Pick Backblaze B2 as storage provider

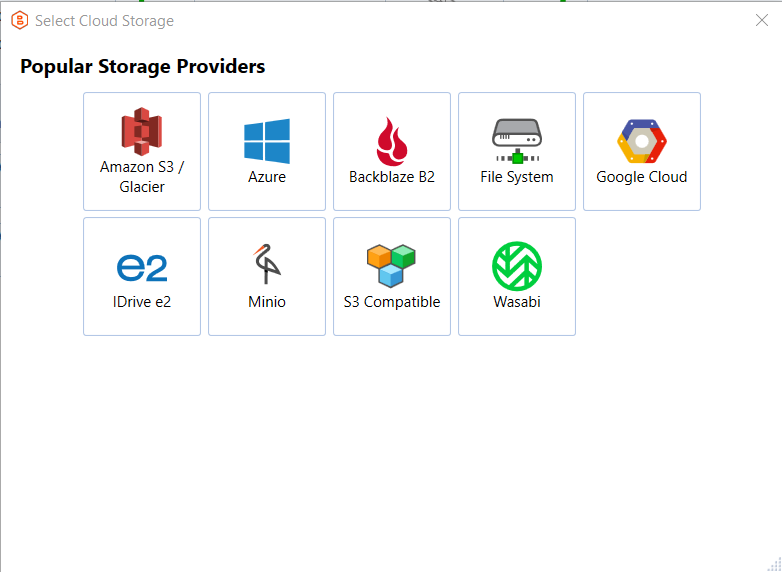[x=392, y=152]
